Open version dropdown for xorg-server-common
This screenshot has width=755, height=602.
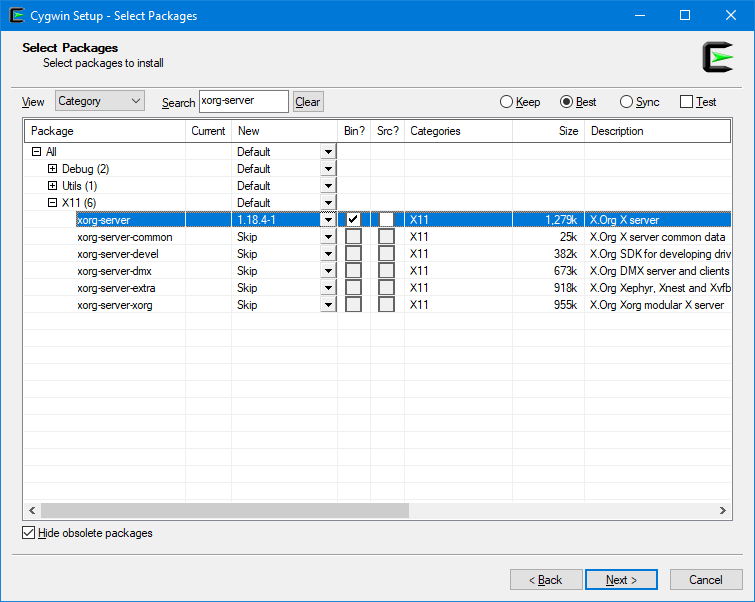tap(328, 237)
